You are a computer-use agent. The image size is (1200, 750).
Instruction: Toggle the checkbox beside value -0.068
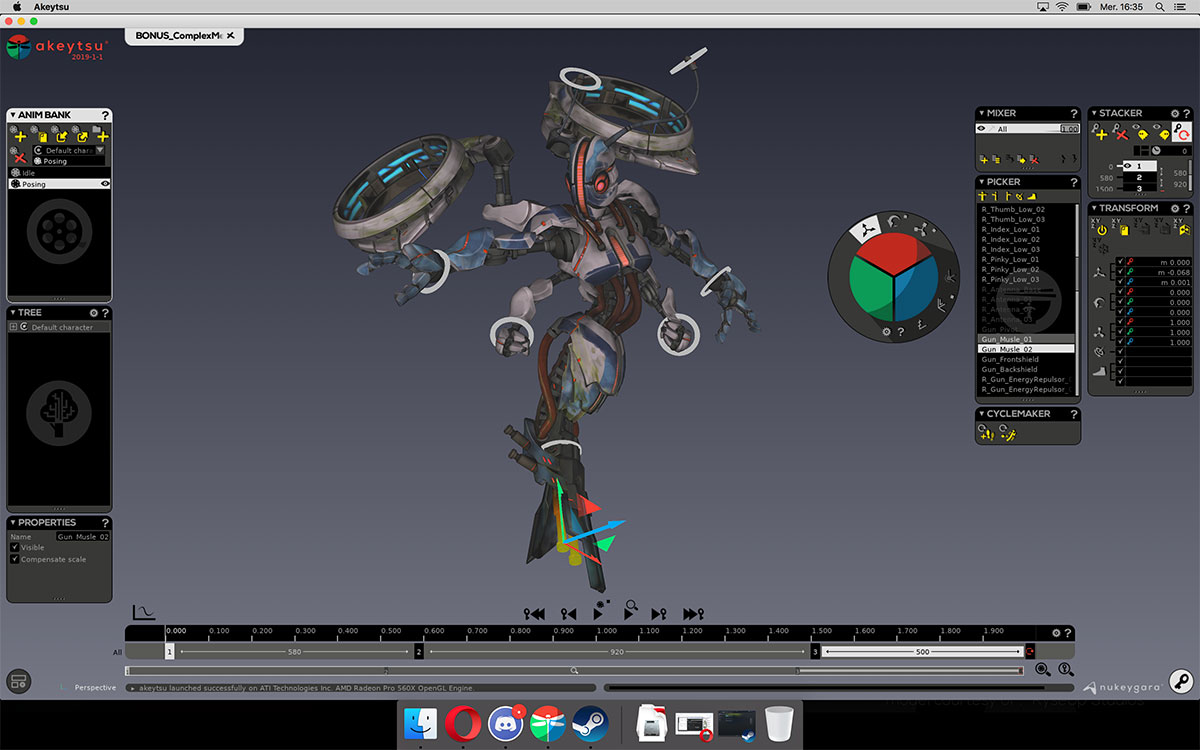click(x=1119, y=272)
